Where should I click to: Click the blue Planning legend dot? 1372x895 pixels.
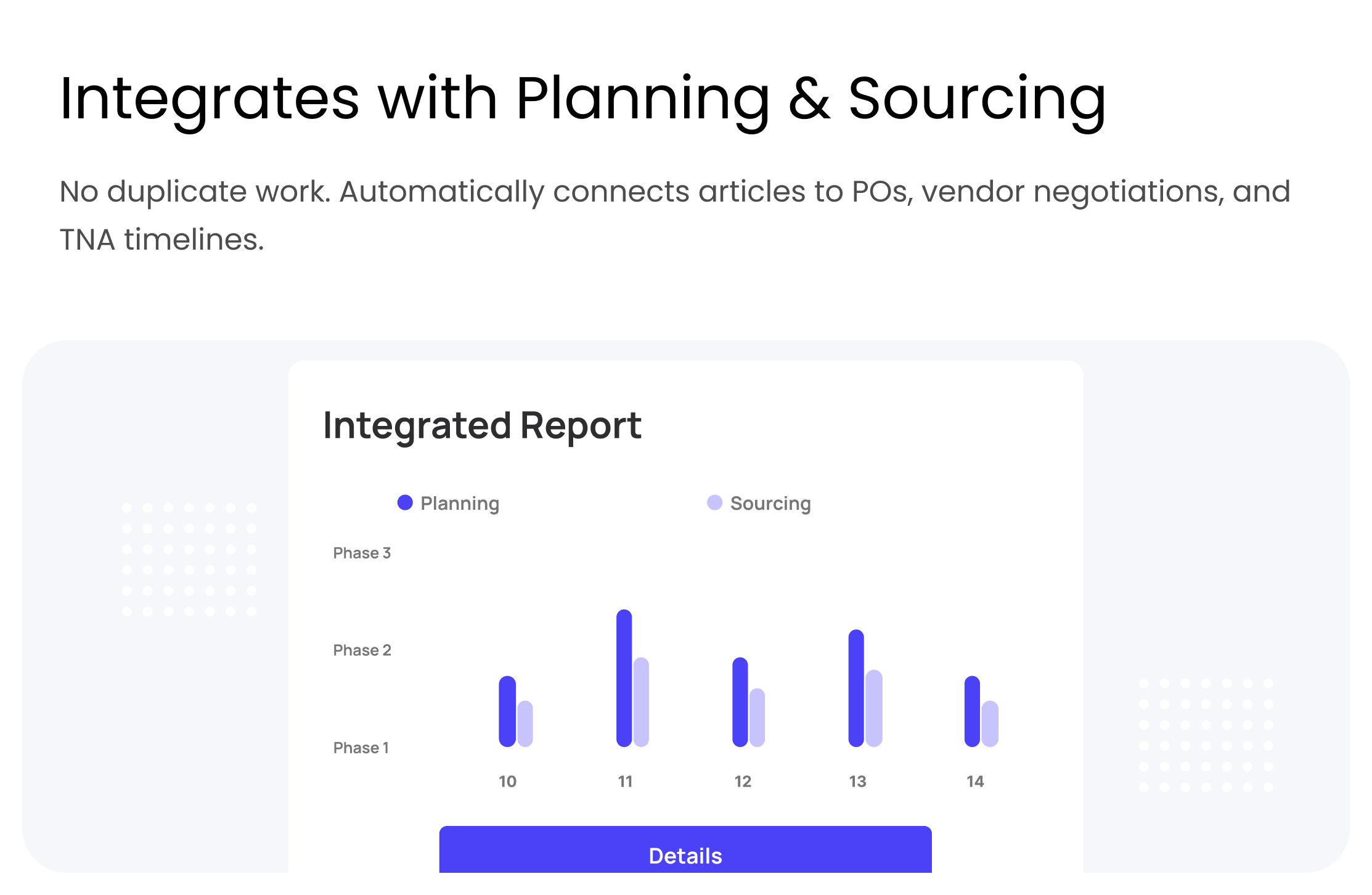[x=405, y=503]
